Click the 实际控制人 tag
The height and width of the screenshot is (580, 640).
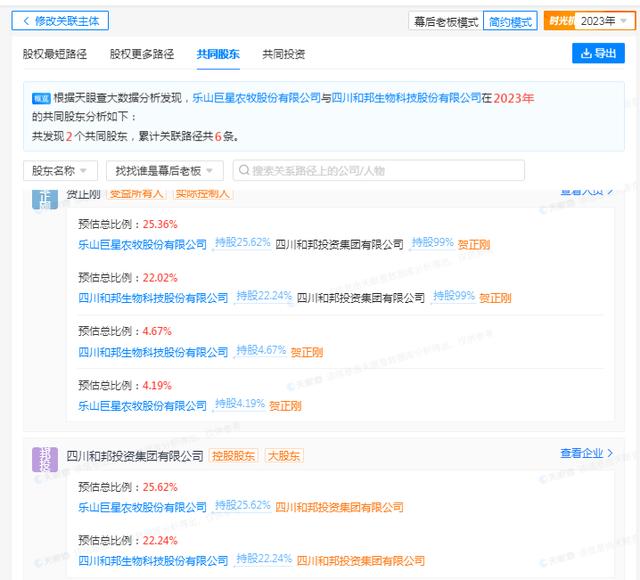coord(202,194)
